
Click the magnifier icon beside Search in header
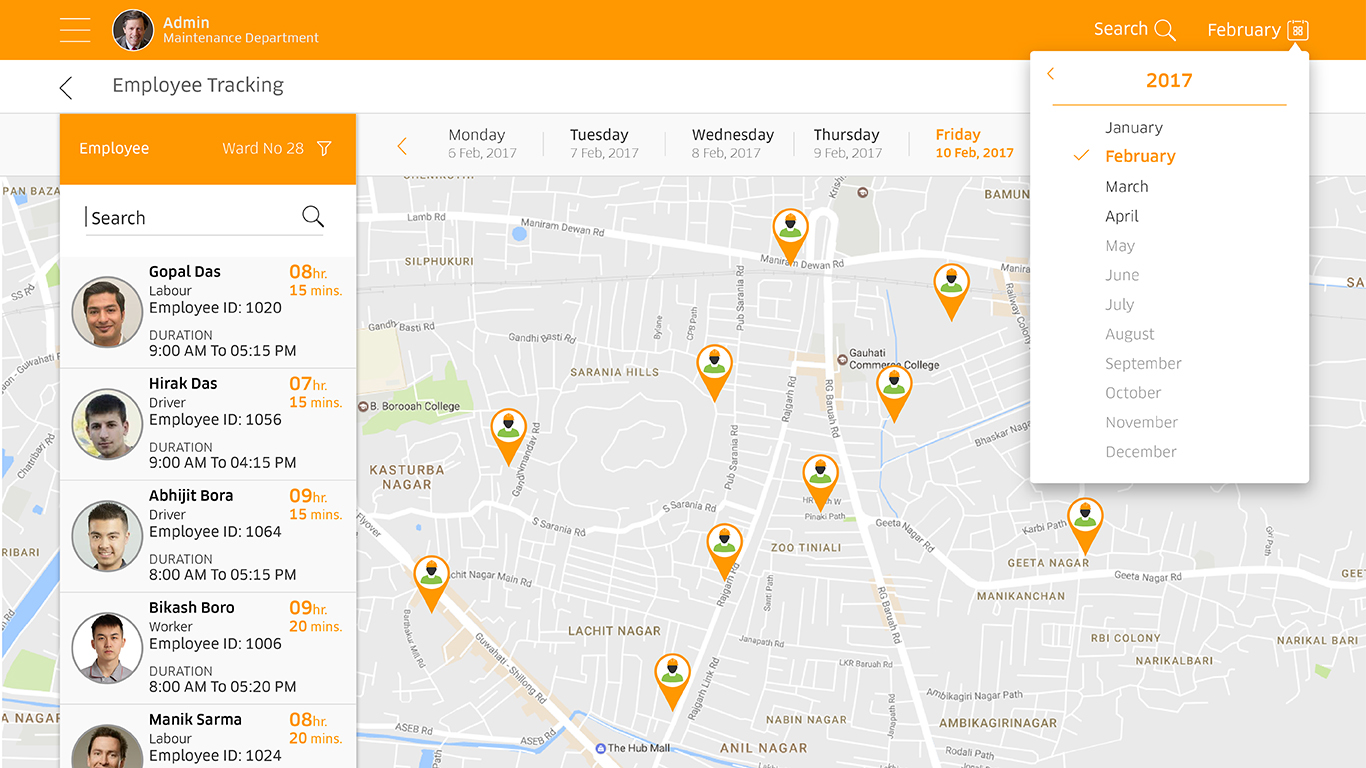[x=1165, y=30]
